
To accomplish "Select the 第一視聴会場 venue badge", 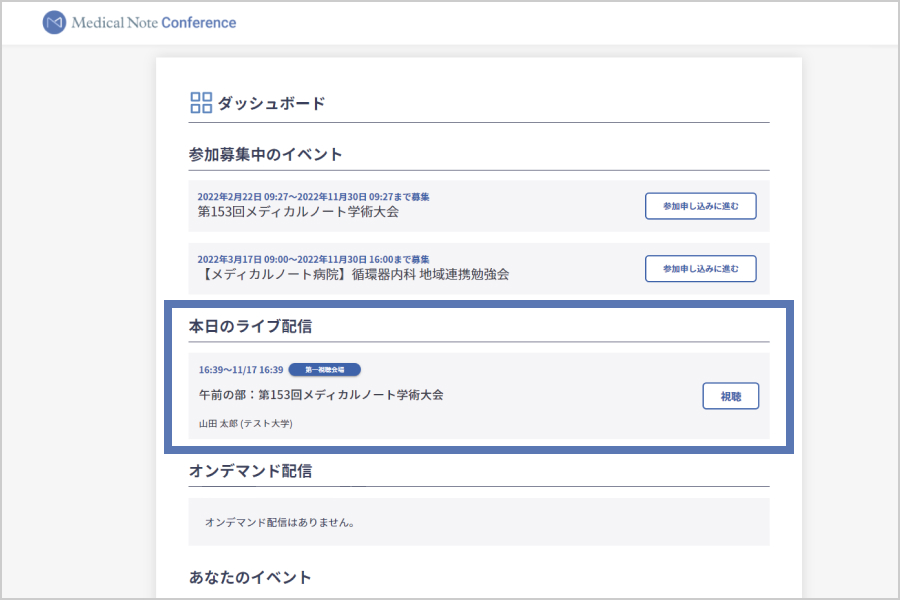I will click(325, 370).
